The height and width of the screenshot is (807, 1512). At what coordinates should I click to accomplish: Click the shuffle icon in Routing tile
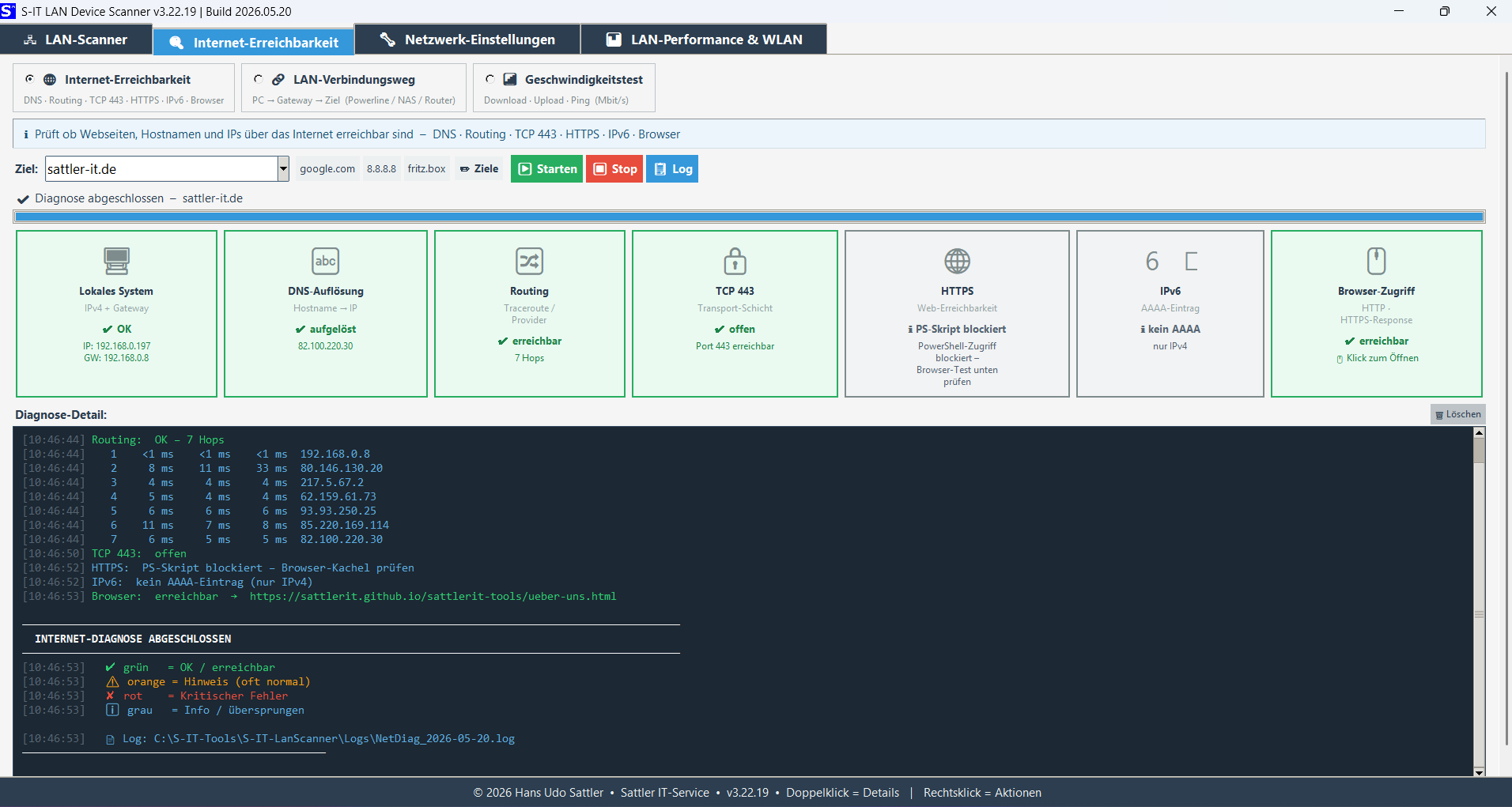(x=529, y=261)
